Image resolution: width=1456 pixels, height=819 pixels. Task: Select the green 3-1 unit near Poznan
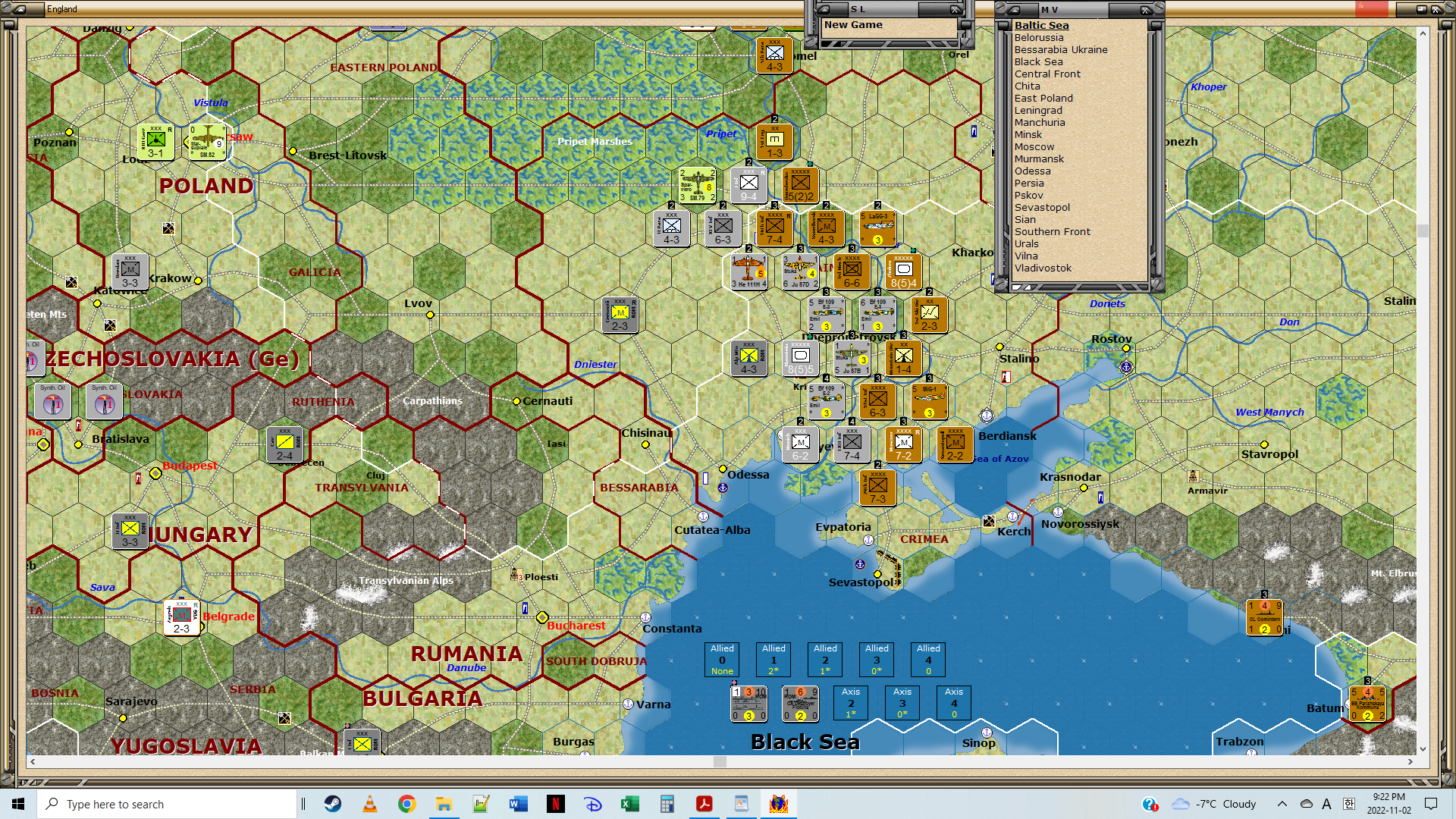coord(155,142)
